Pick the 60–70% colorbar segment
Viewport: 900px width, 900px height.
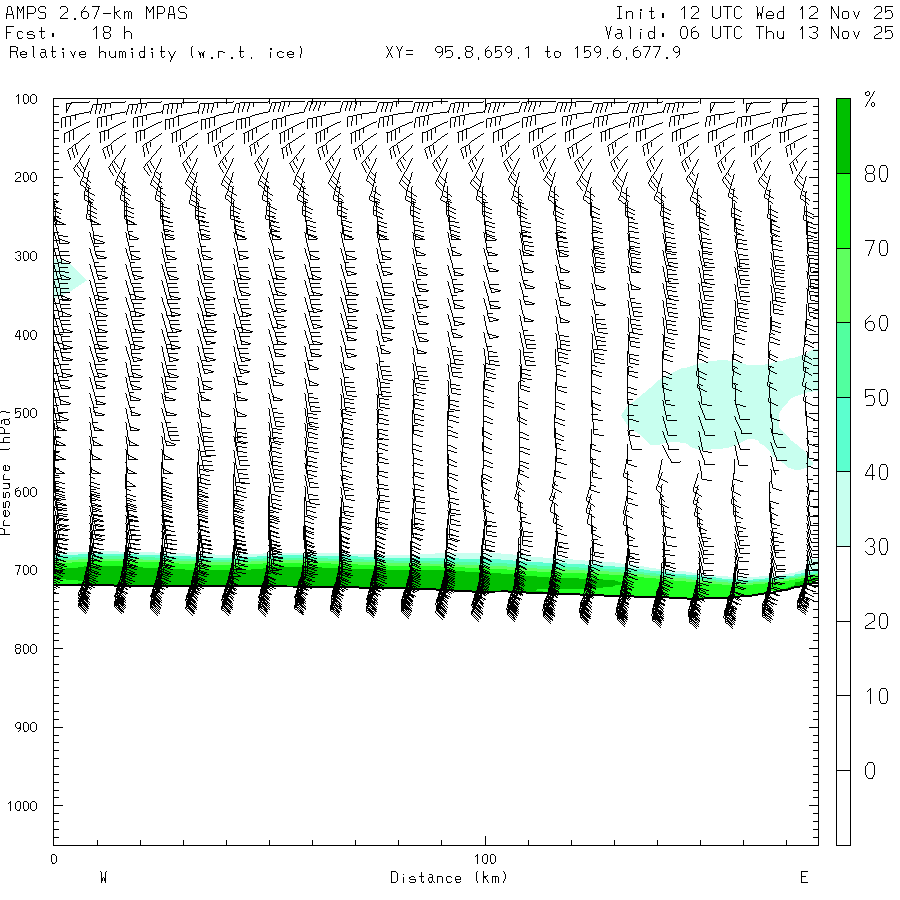click(843, 285)
